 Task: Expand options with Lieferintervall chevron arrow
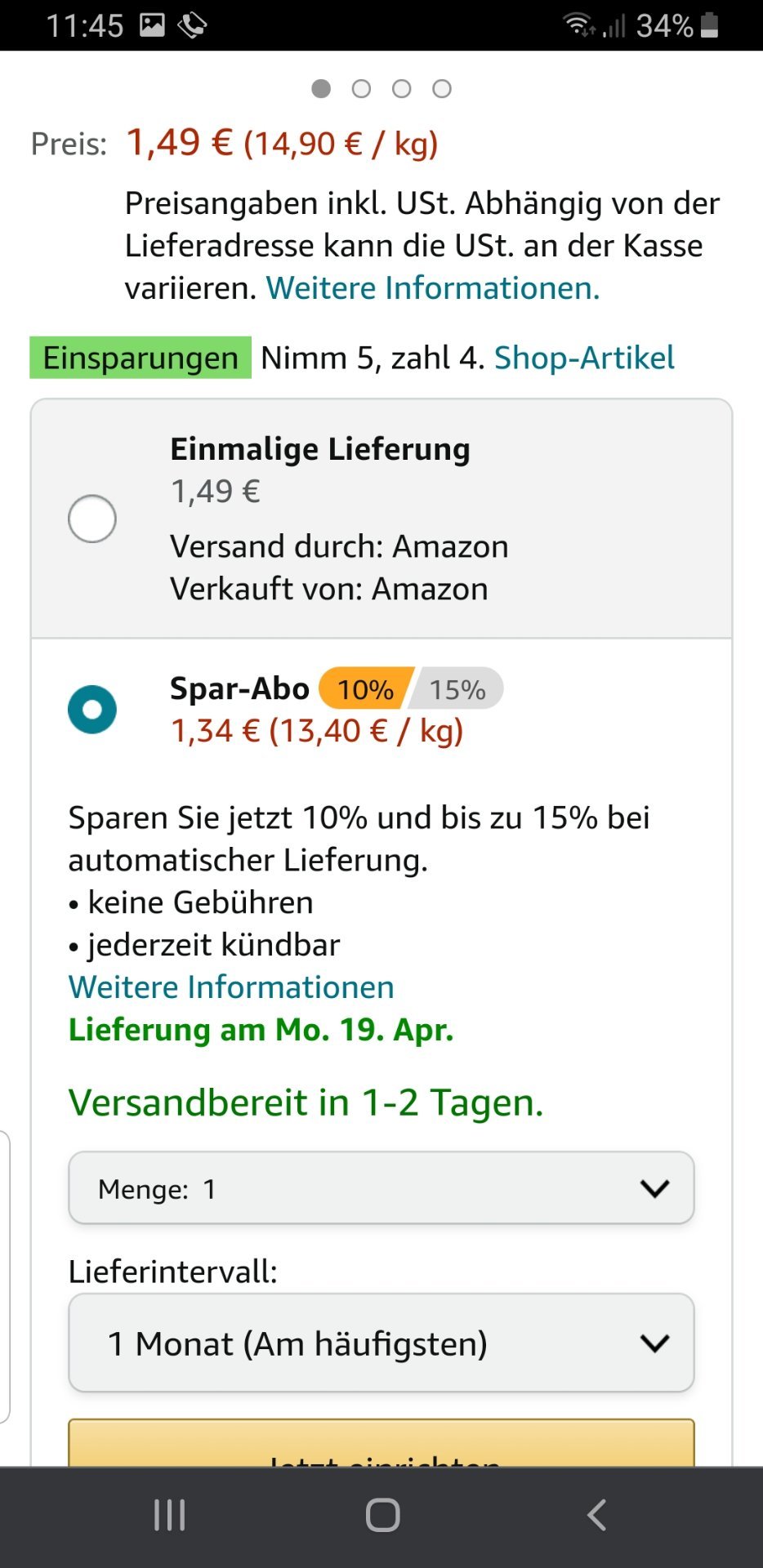655,1343
